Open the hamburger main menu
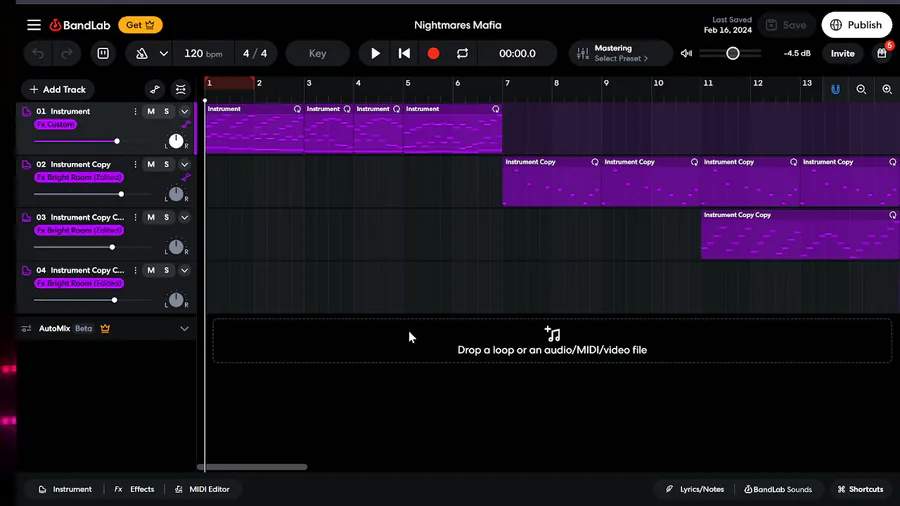Image resolution: width=900 pixels, height=506 pixels. [x=34, y=25]
